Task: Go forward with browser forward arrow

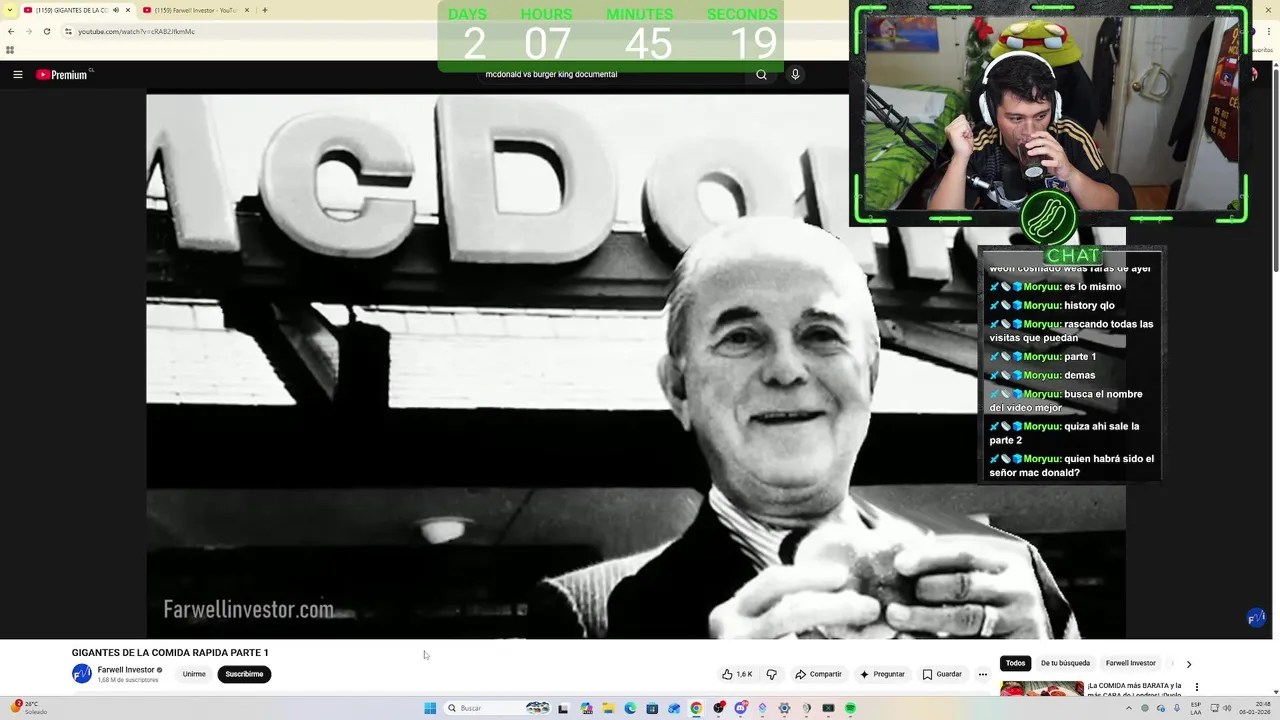Action: [x=28, y=31]
